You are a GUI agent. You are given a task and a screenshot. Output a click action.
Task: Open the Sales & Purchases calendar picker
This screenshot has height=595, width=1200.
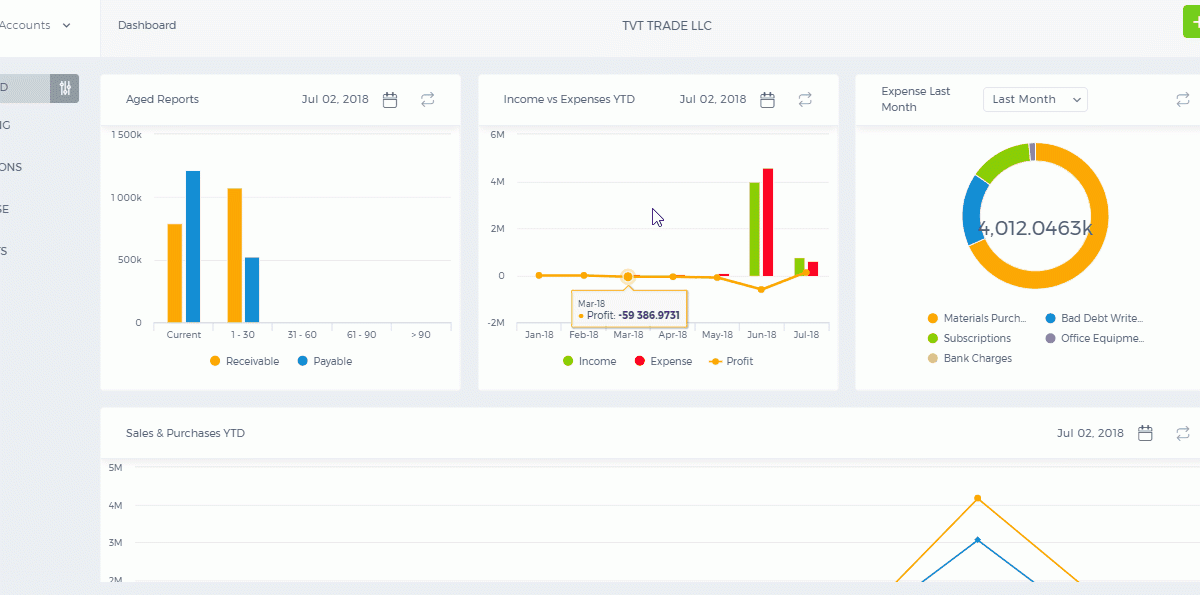point(1146,433)
